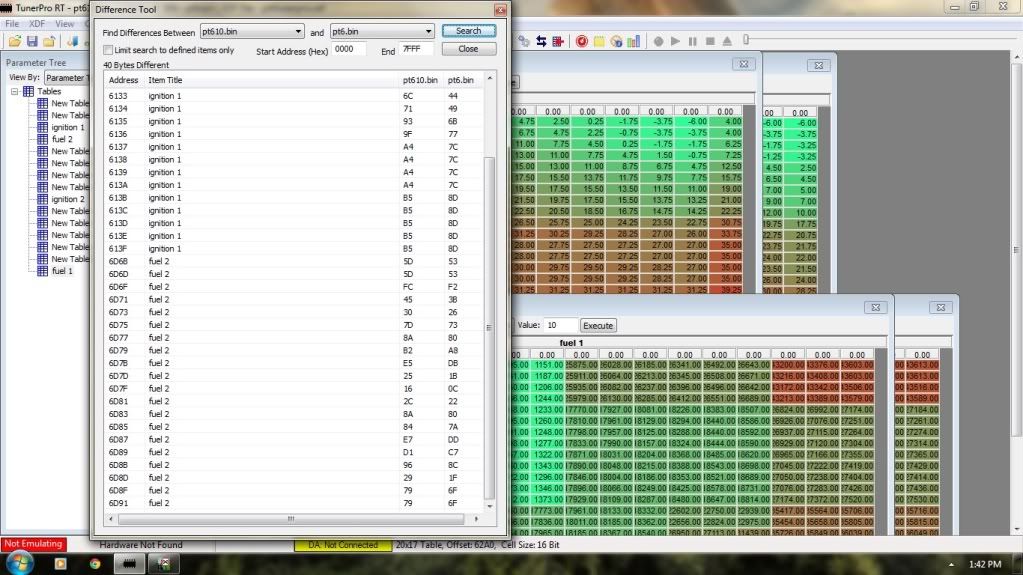Click the Hardware Not Found status text
The width and height of the screenshot is (1023, 575).
tap(141, 544)
